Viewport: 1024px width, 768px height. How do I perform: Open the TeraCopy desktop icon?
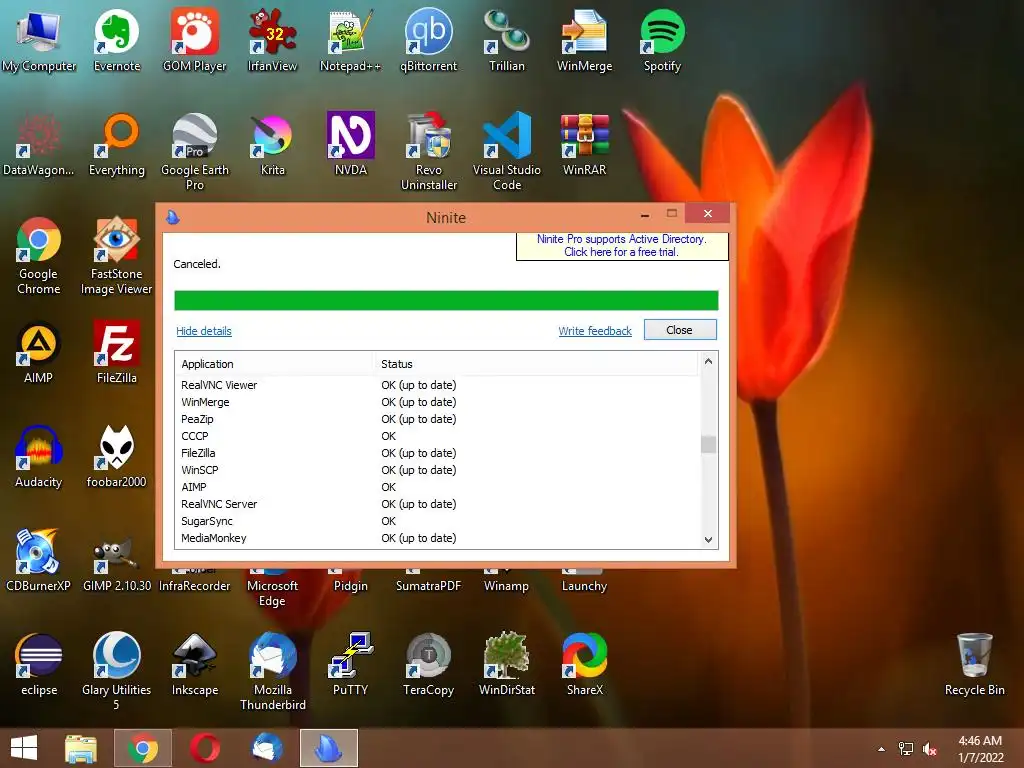point(428,664)
